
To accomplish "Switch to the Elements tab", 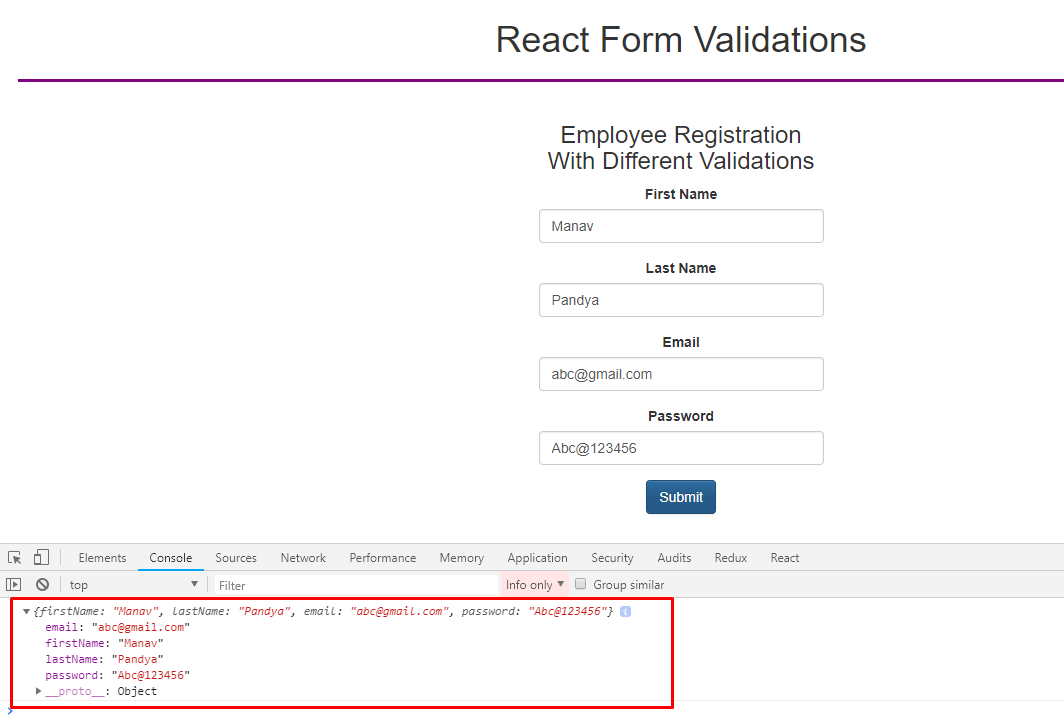I will pos(102,557).
